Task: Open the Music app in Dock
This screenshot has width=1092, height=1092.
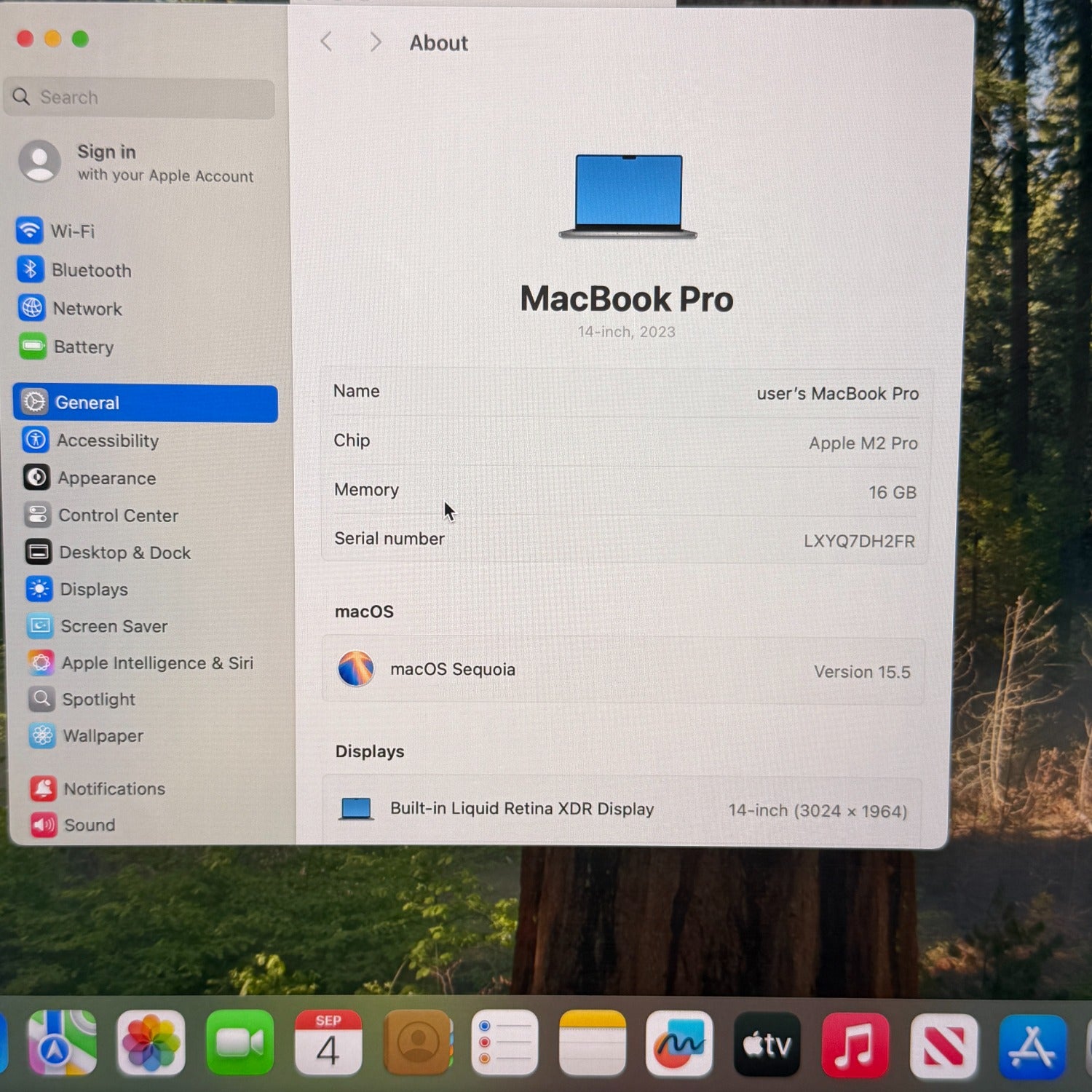Action: tap(855, 1045)
